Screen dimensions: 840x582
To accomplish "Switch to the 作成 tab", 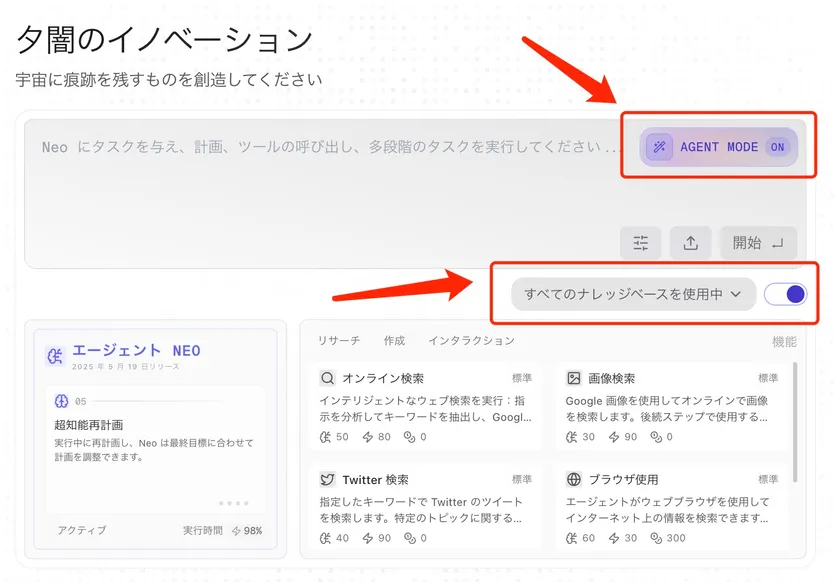I will [393, 340].
